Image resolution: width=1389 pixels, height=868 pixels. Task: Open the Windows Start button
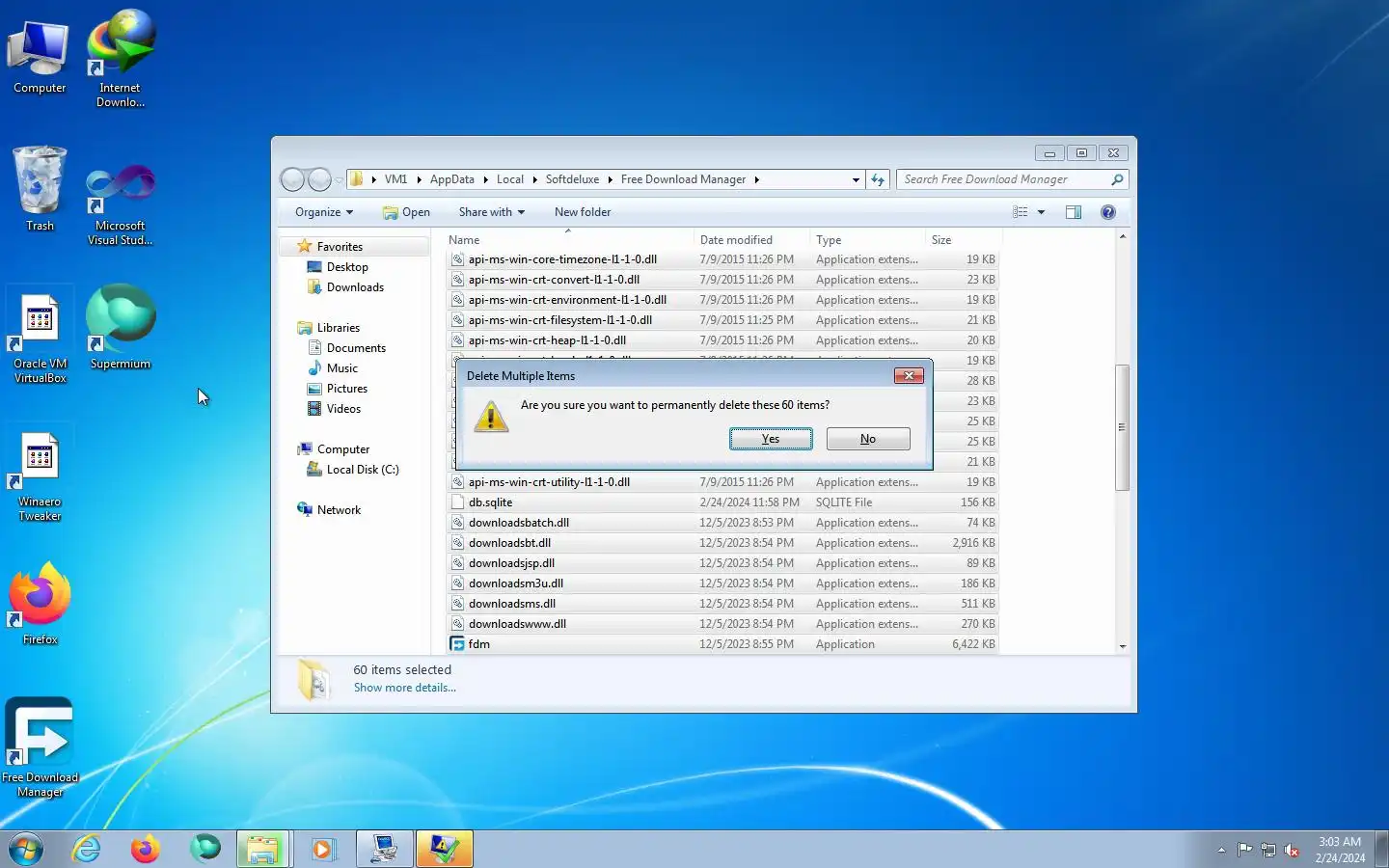26,849
